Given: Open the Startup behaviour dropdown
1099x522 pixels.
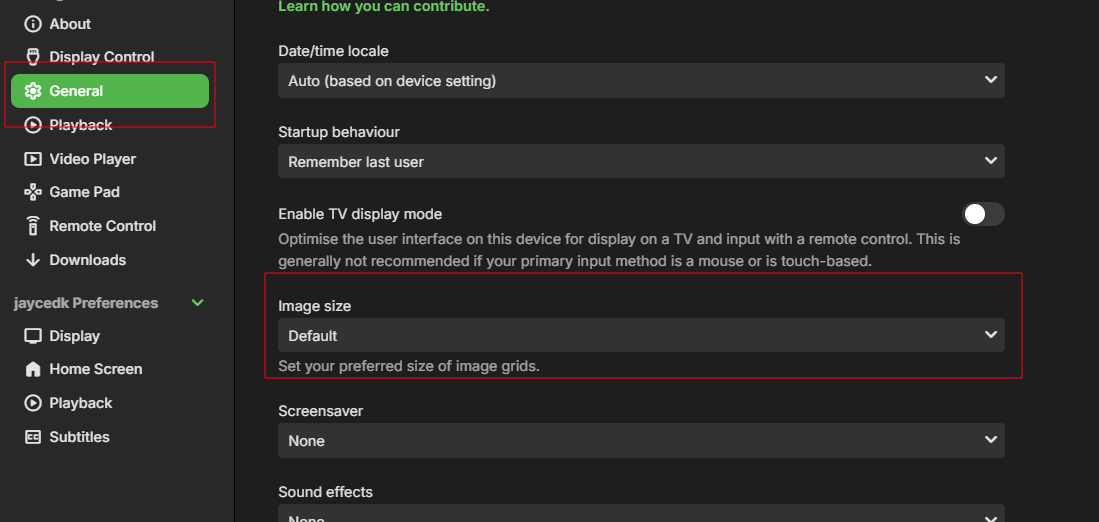Looking at the screenshot, I should tap(640, 161).
